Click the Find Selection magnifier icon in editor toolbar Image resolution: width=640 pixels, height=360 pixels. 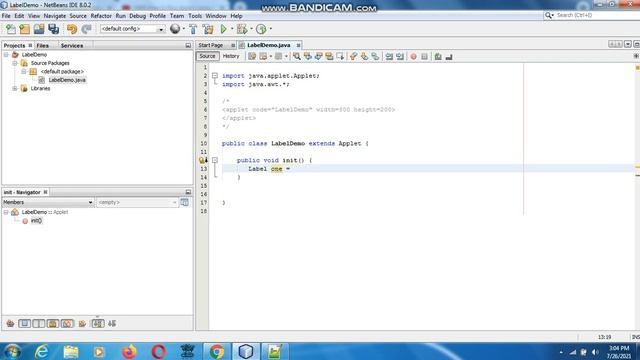297,57
